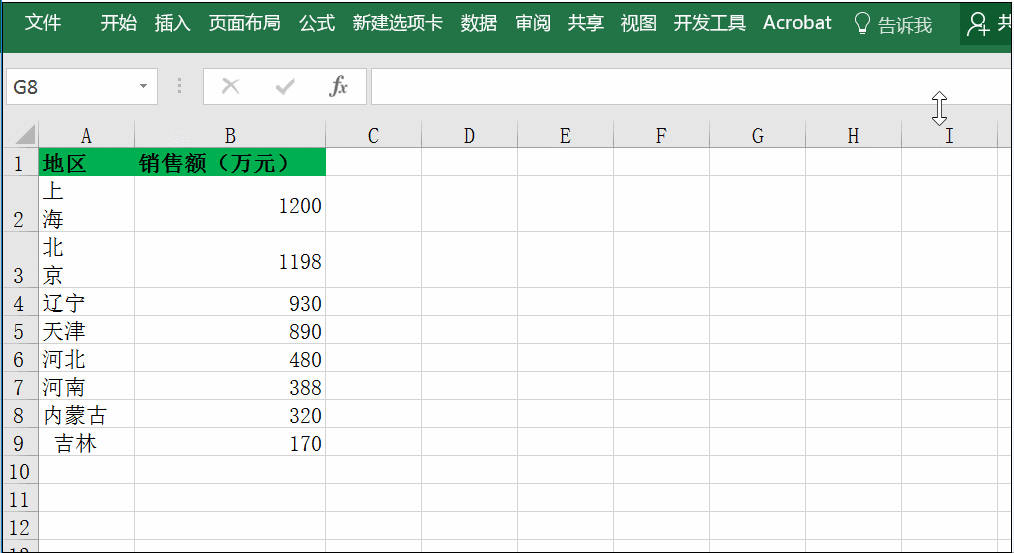1014x553 pixels.
Task: Click inside the formula bar
Action: click(692, 87)
